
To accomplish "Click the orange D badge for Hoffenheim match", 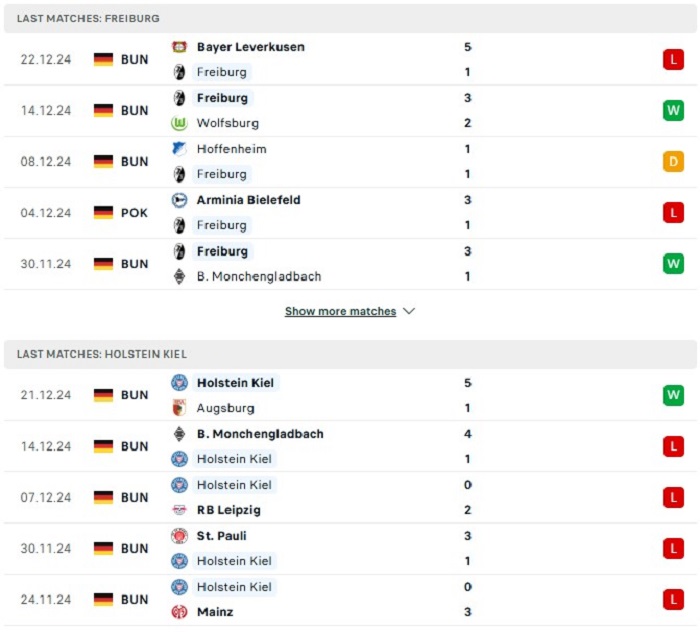I will (673, 162).
